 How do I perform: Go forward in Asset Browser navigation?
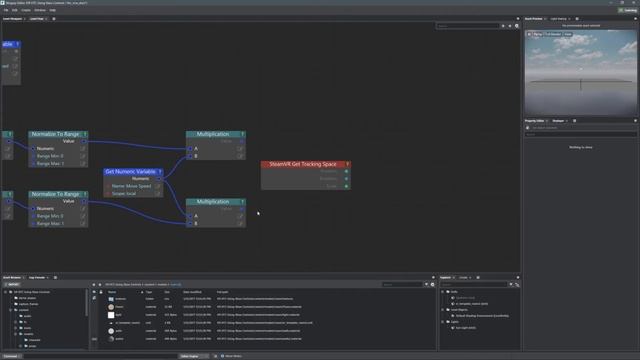point(100,284)
